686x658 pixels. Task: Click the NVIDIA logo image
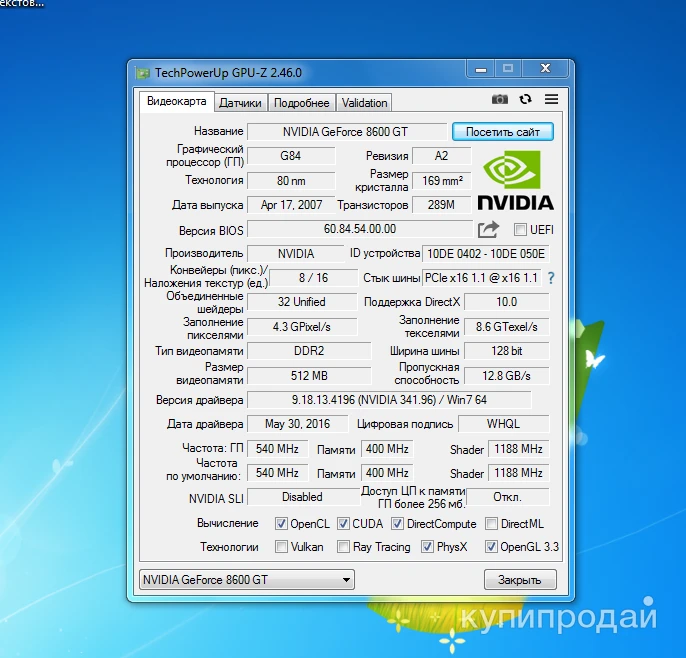coord(515,180)
